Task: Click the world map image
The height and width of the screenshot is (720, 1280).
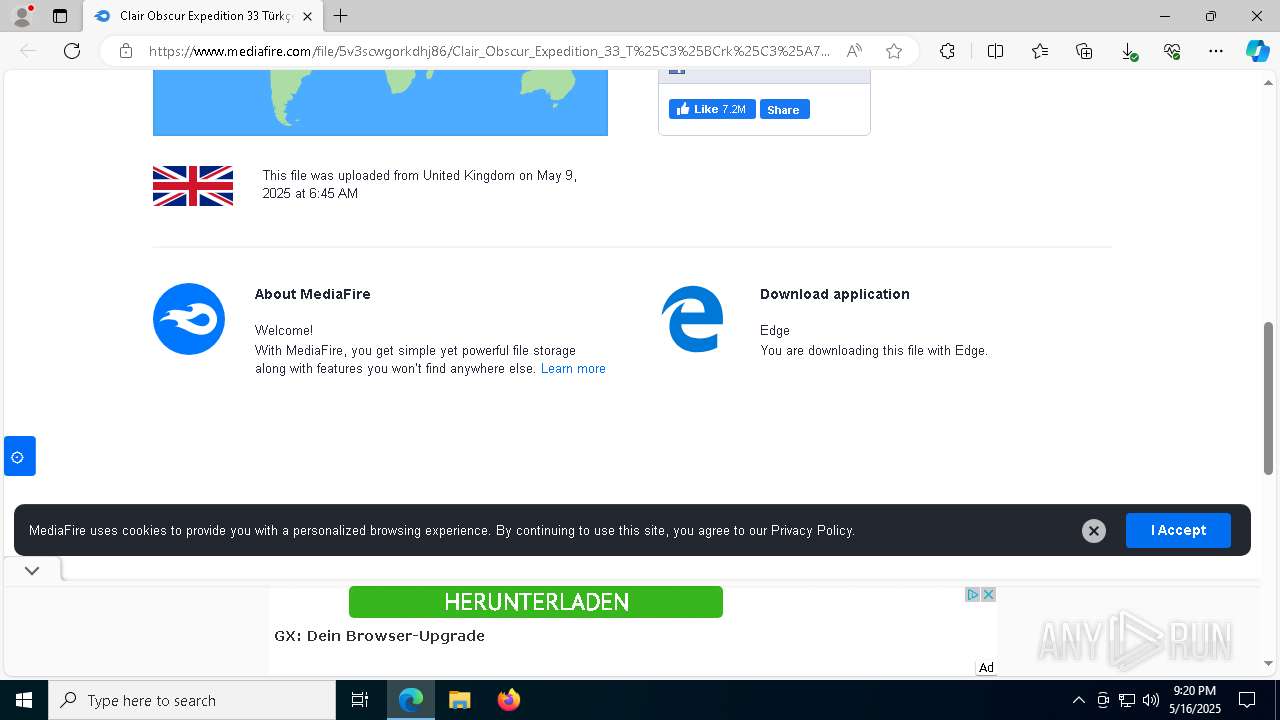Action: coord(380,103)
